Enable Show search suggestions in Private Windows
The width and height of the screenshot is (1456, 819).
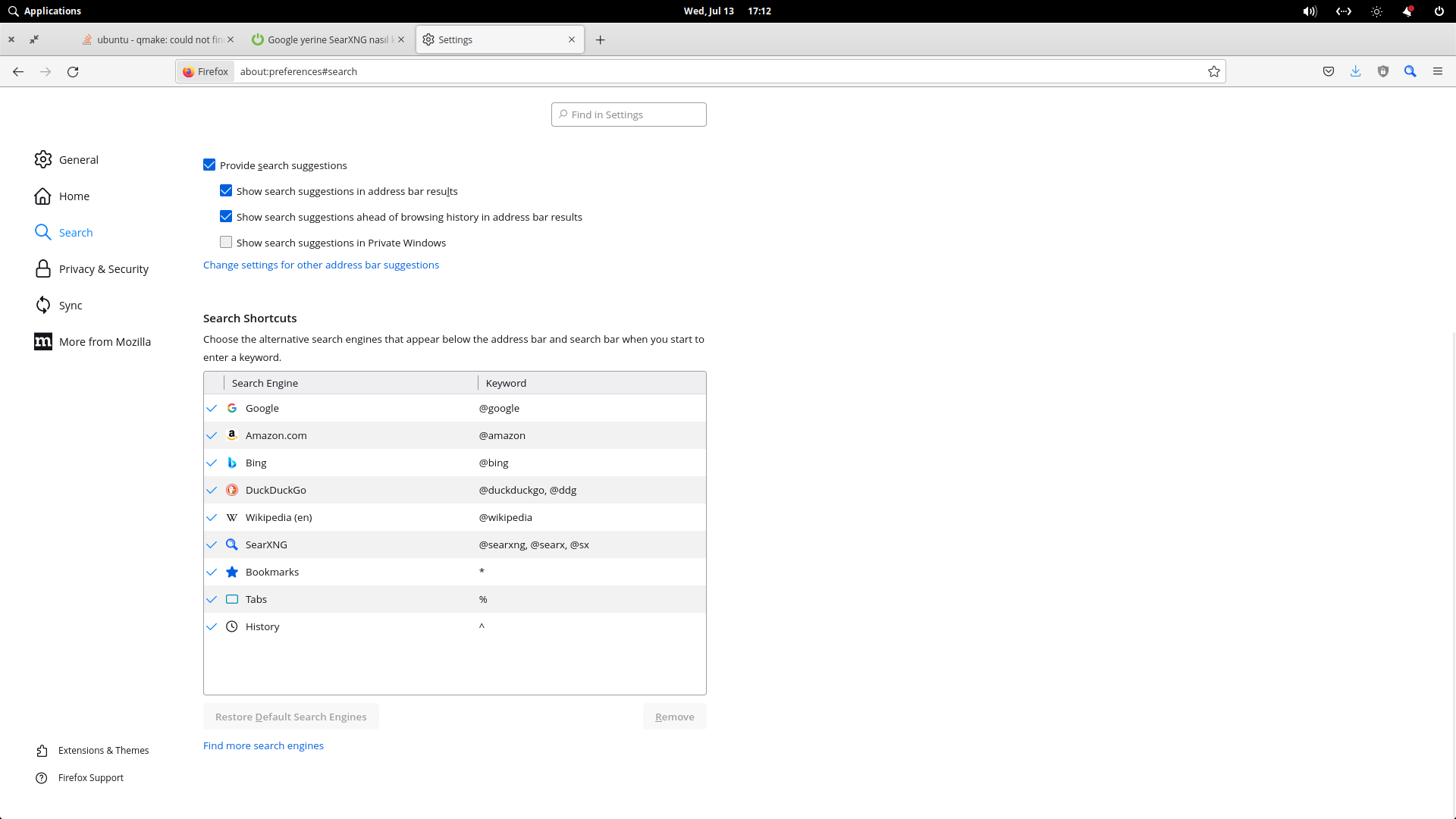pyautogui.click(x=225, y=242)
